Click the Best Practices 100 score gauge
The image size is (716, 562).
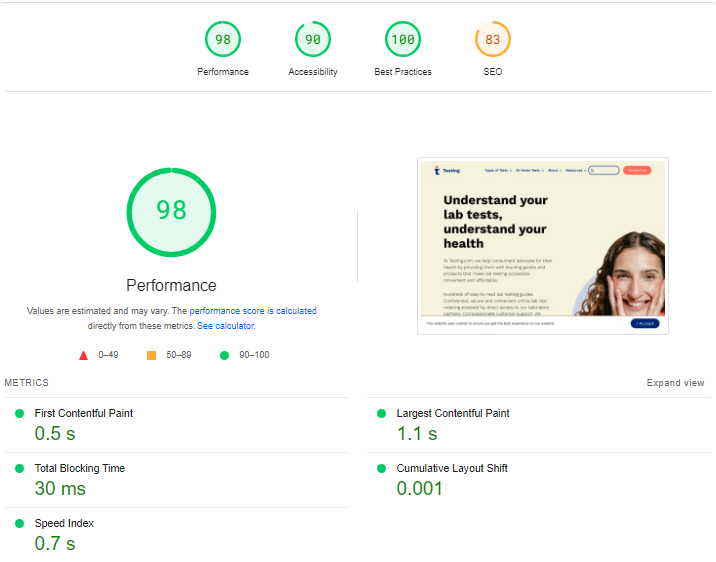point(403,39)
